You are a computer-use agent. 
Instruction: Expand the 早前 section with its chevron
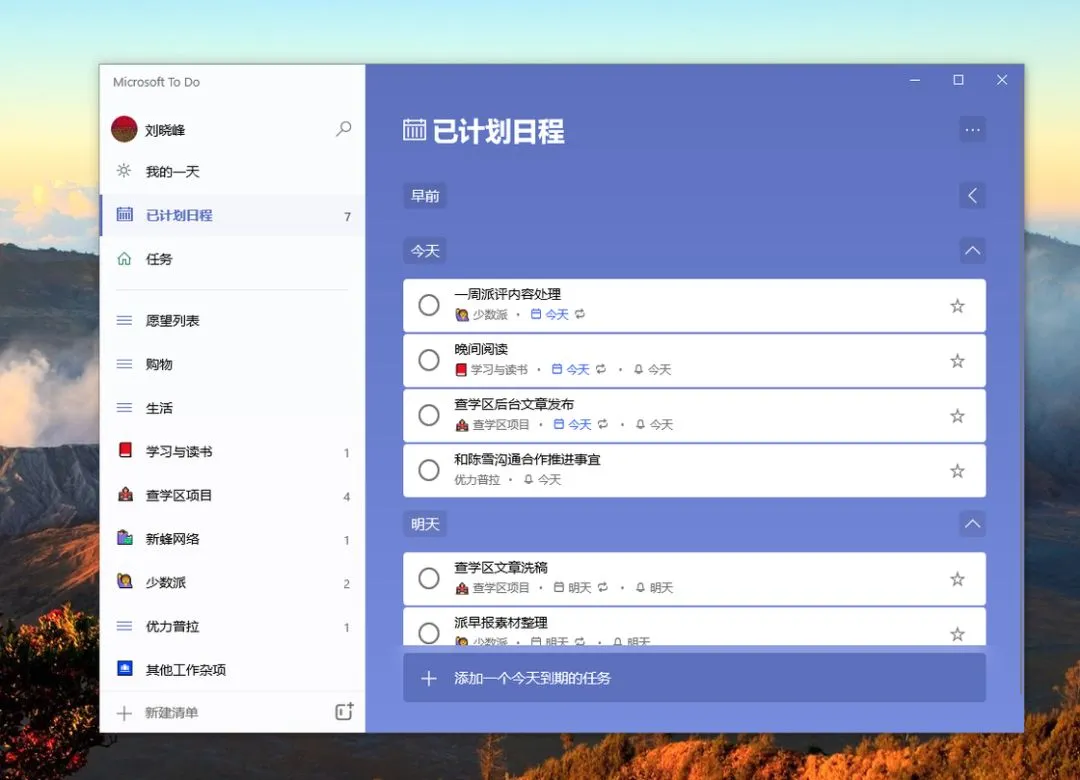pyautogui.click(x=972, y=196)
